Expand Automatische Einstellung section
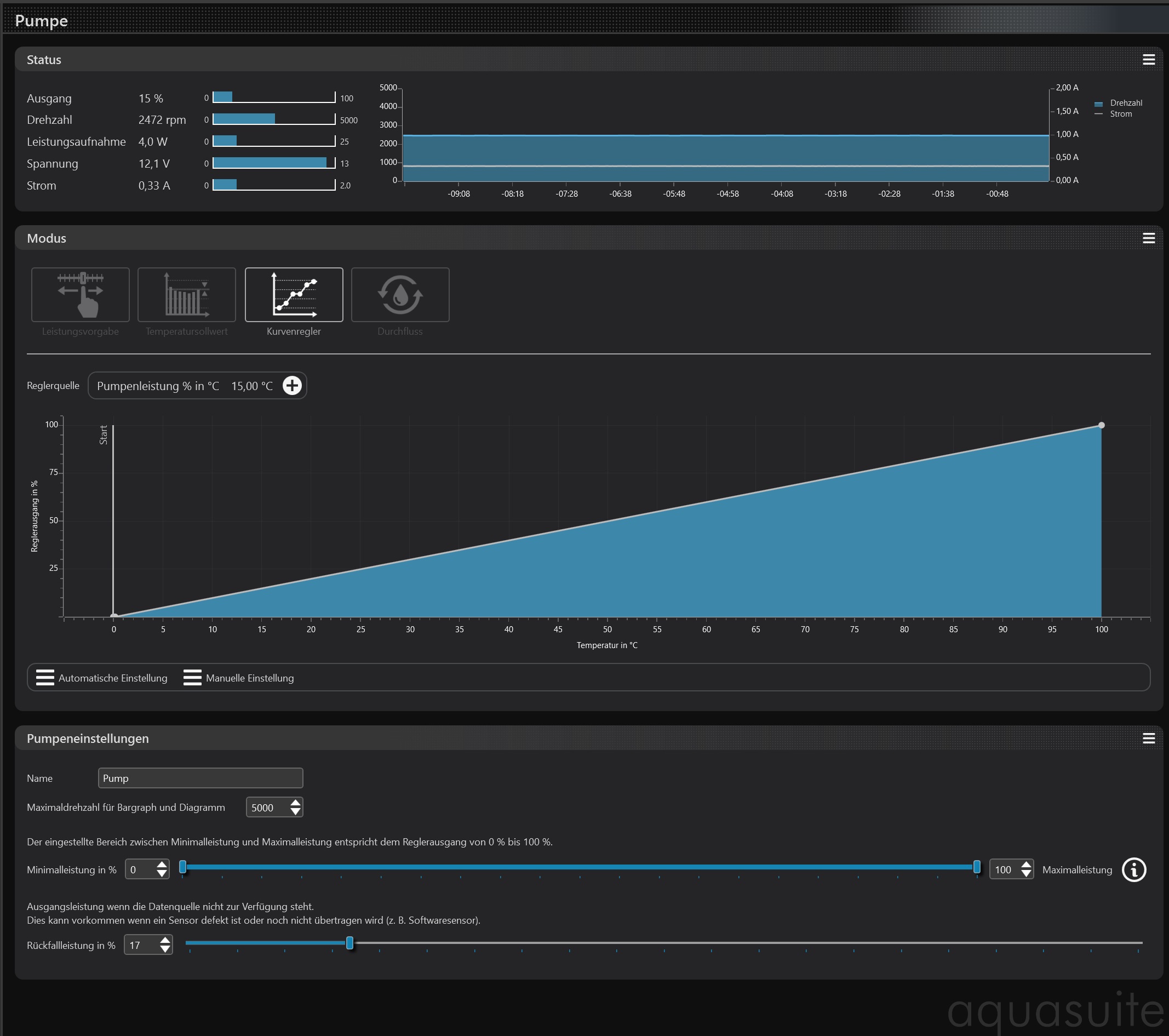Viewport: 1169px width, 1036px height. point(102,678)
